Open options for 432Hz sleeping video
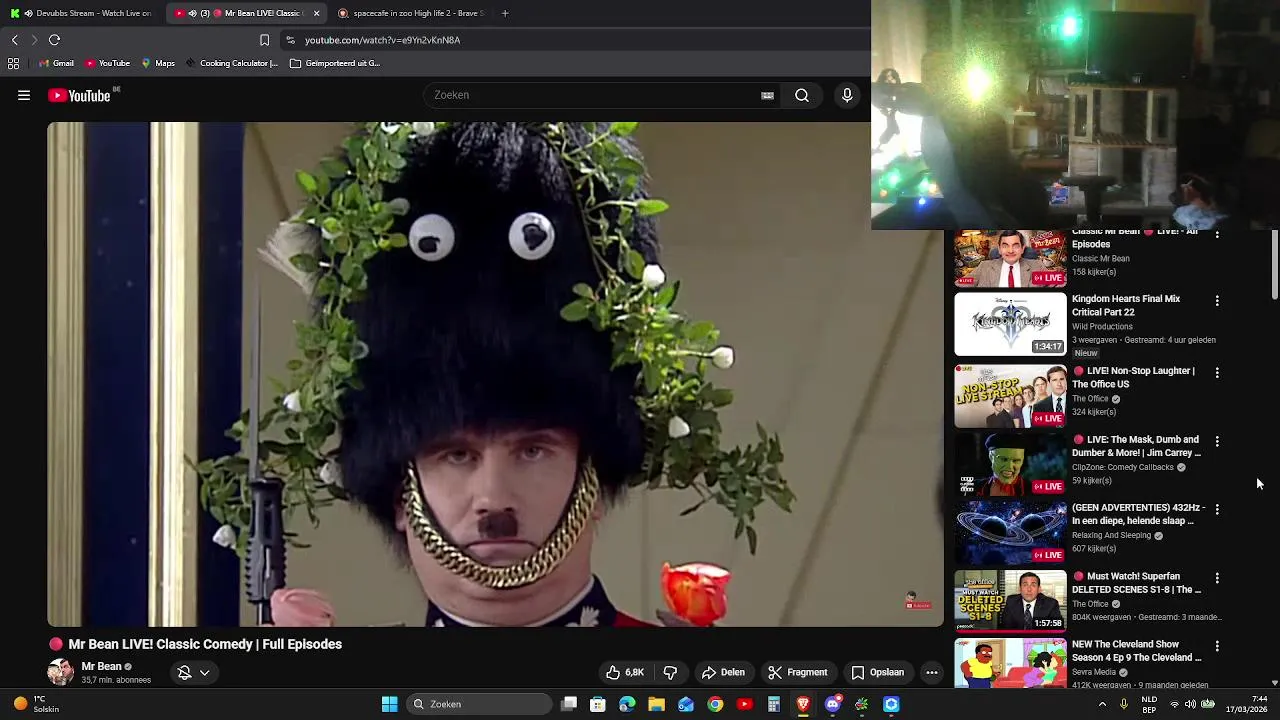 click(1217, 509)
